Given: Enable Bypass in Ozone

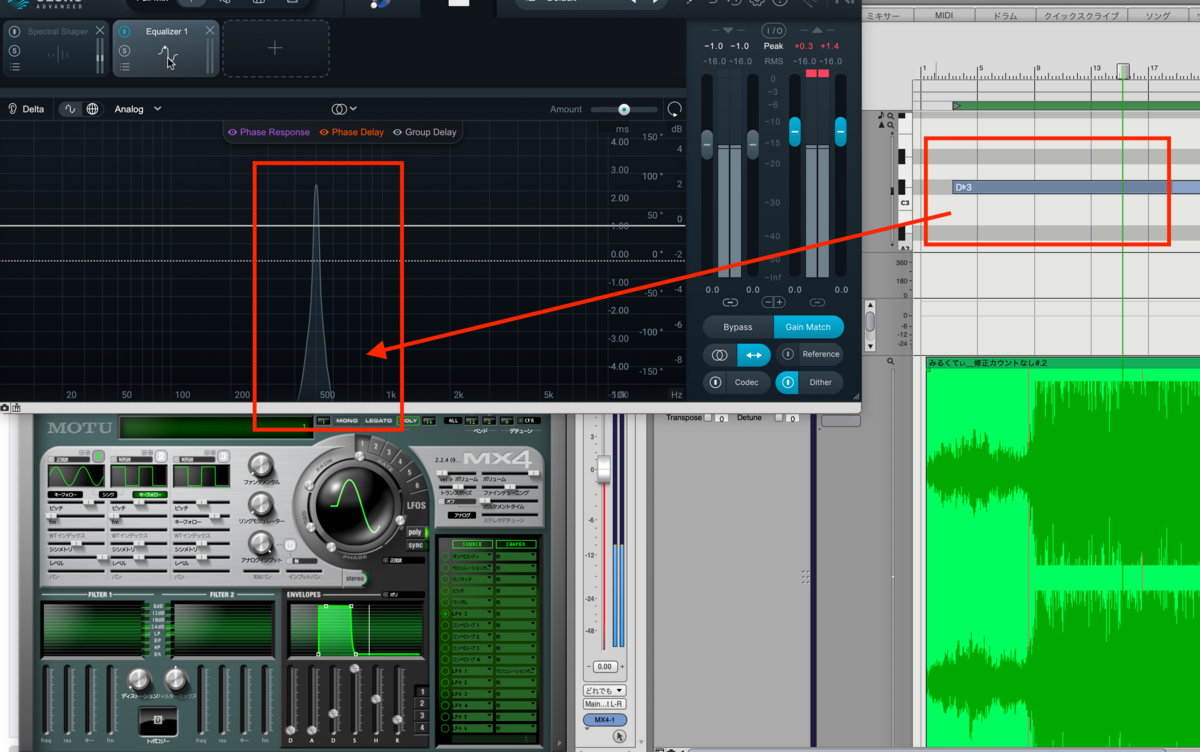Looking at the screenshot, I should point(738,327).
